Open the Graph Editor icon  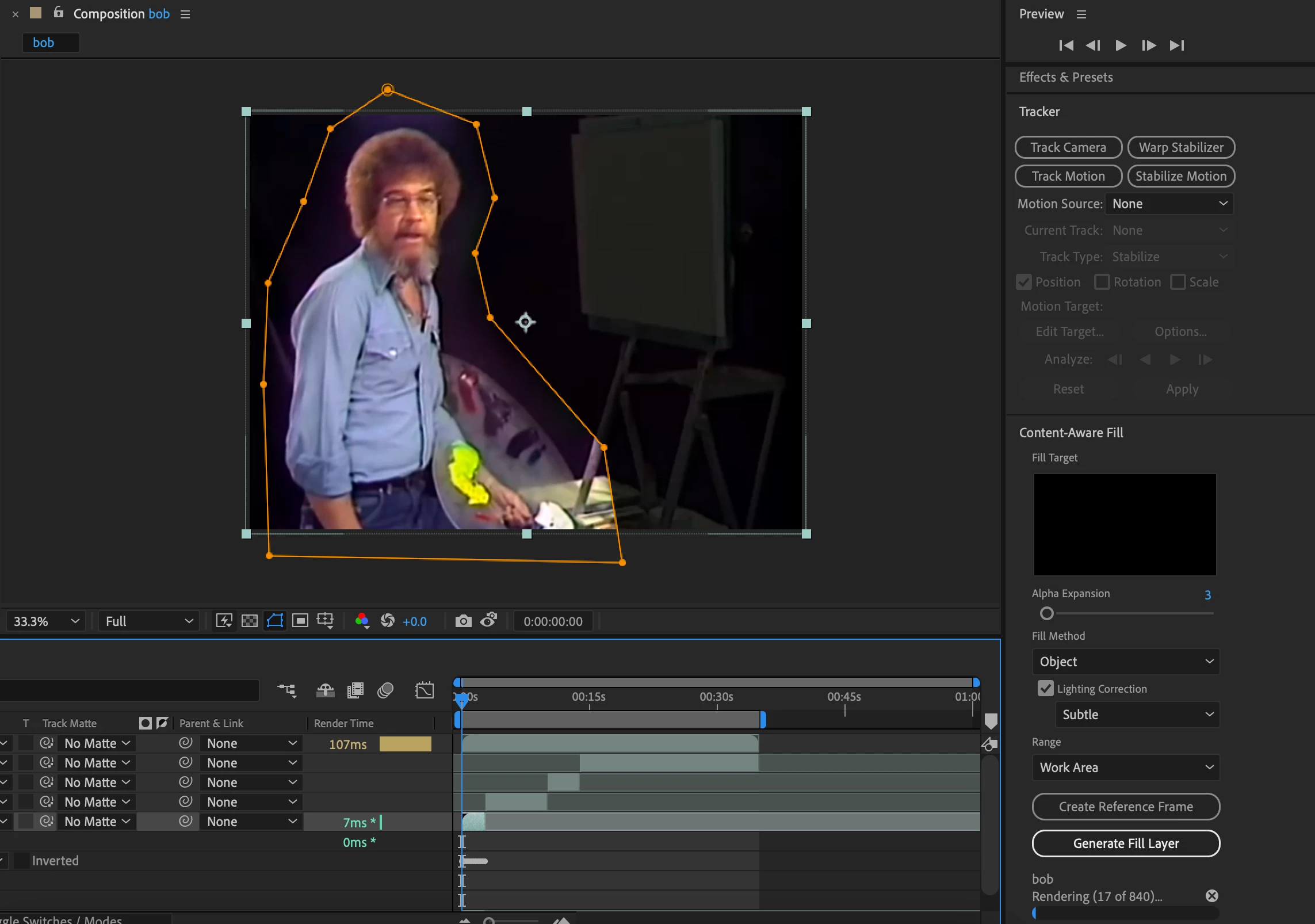coord(425,690)
